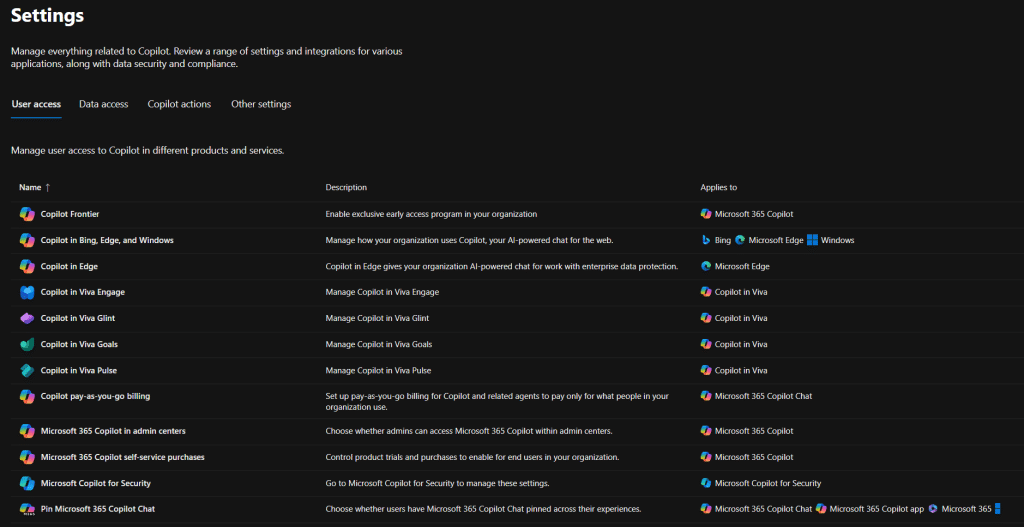Click the Copilot in Viva icon for Viva Goals
This screenshot has width=1024, height=527.
point(706,344)
